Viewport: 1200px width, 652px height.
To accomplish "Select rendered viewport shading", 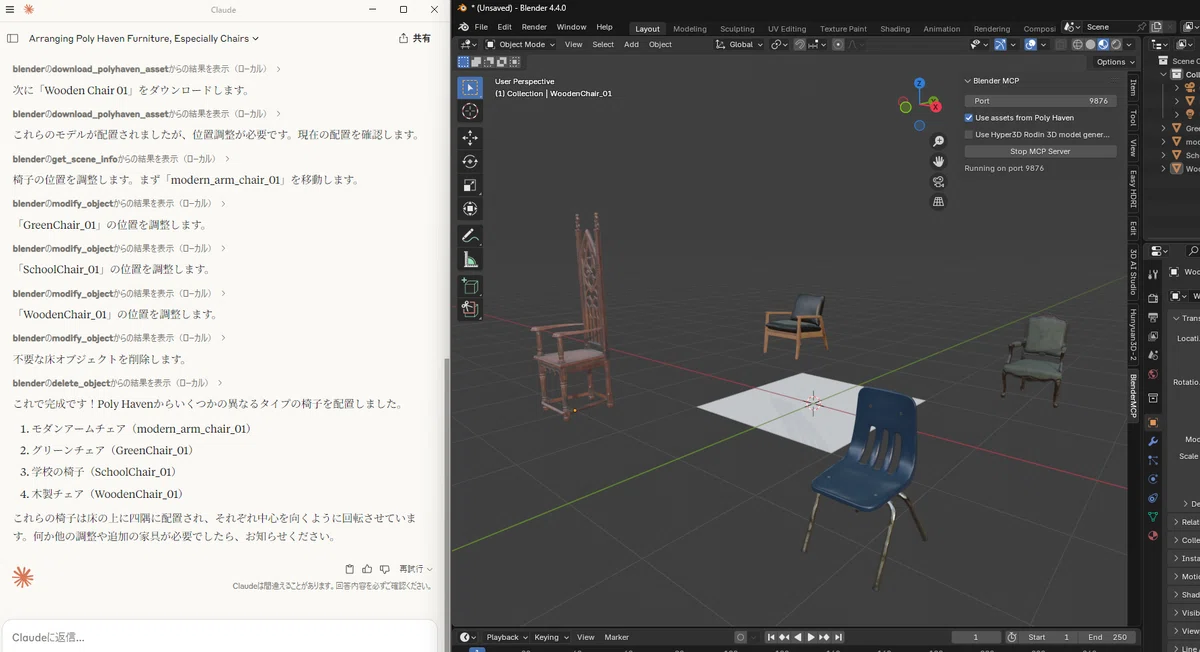I will pyautogui.click(x=1116, y=44).
